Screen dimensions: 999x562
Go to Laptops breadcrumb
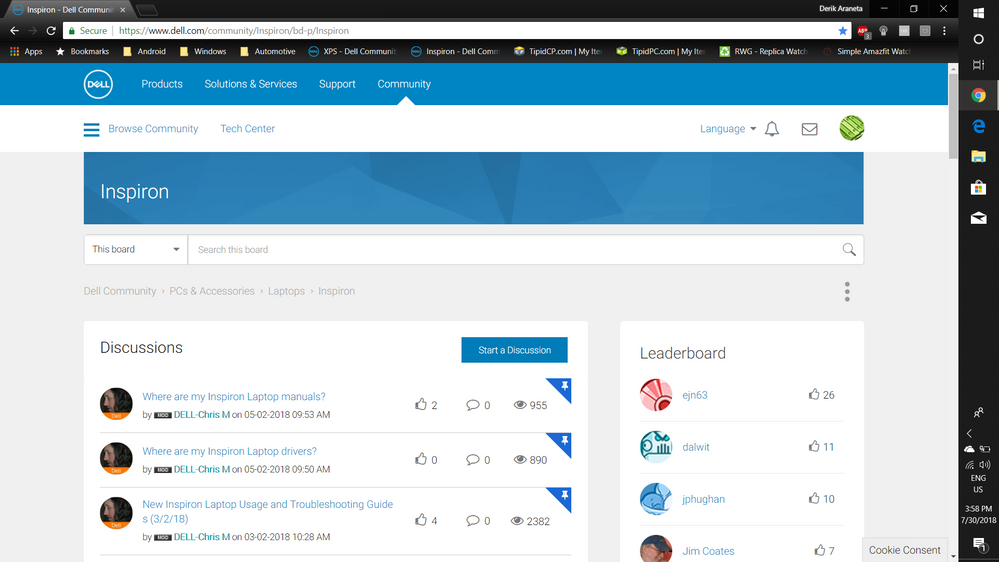pos(286,291)
